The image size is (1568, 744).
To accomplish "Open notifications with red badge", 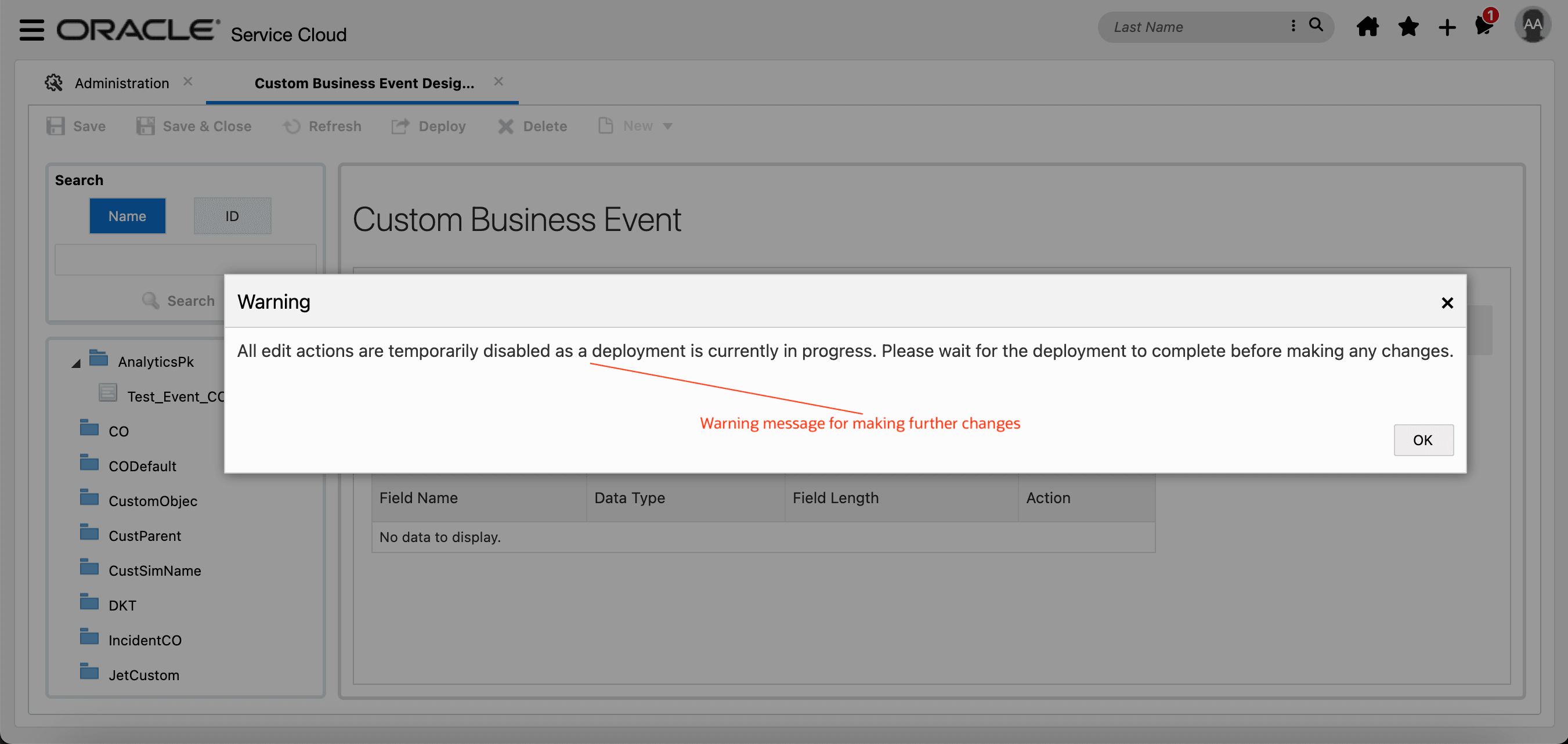I will (x=1484, y=26).
